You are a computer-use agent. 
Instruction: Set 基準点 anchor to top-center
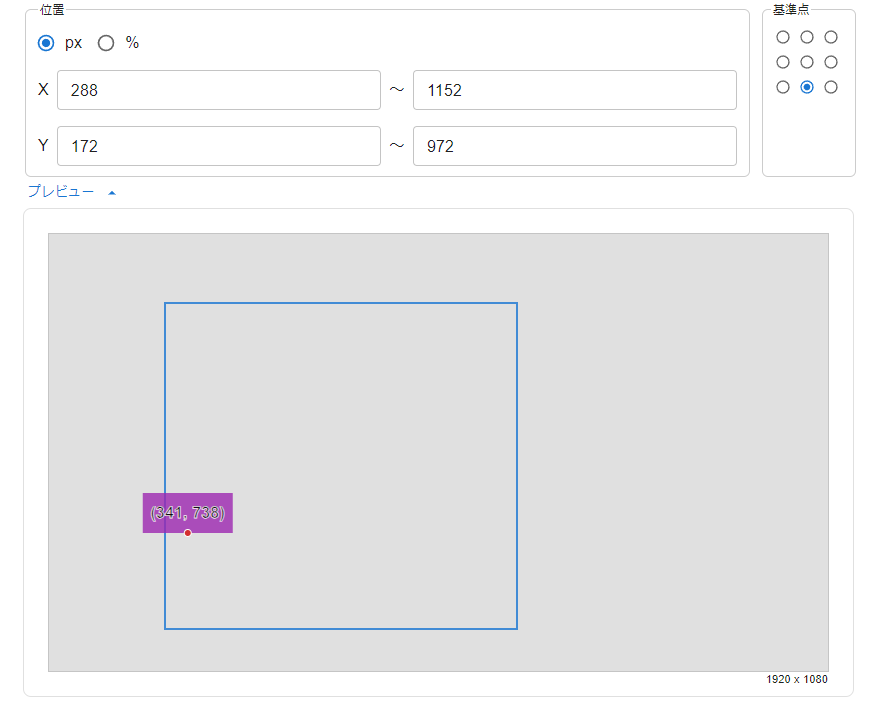(807, 37)
